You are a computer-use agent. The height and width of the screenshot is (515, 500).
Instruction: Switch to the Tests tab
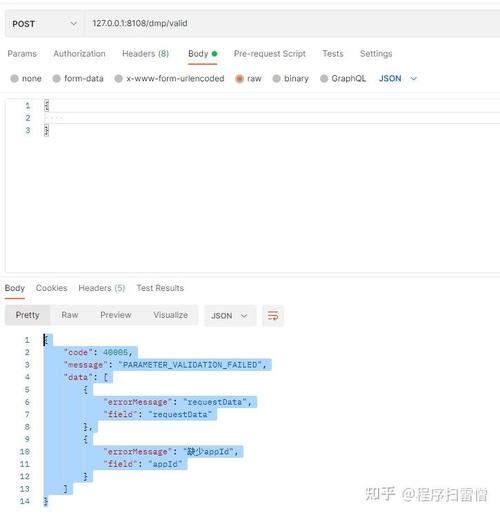click(333, 54)
